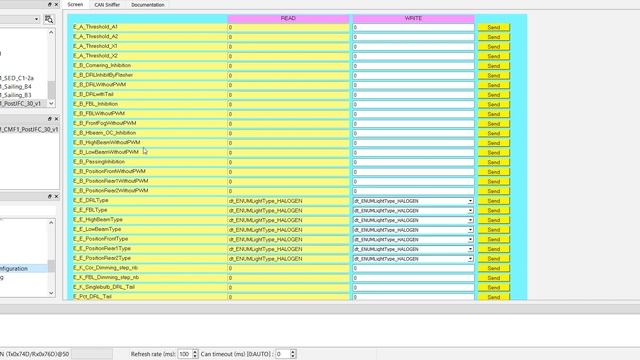Screen dimensions: 640x360
Task: Click the CAN timeout input field
Action: click(282, 354)
